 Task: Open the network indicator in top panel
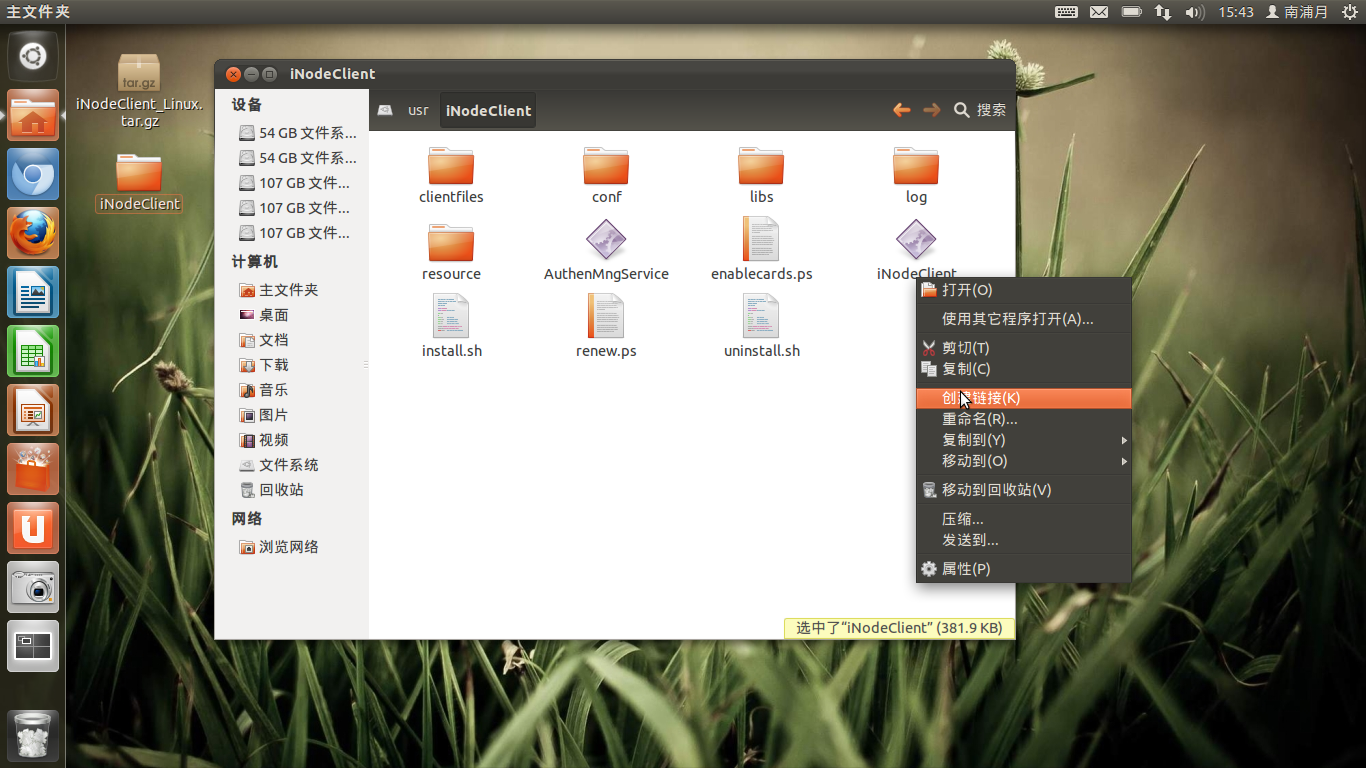[1162, 12]
